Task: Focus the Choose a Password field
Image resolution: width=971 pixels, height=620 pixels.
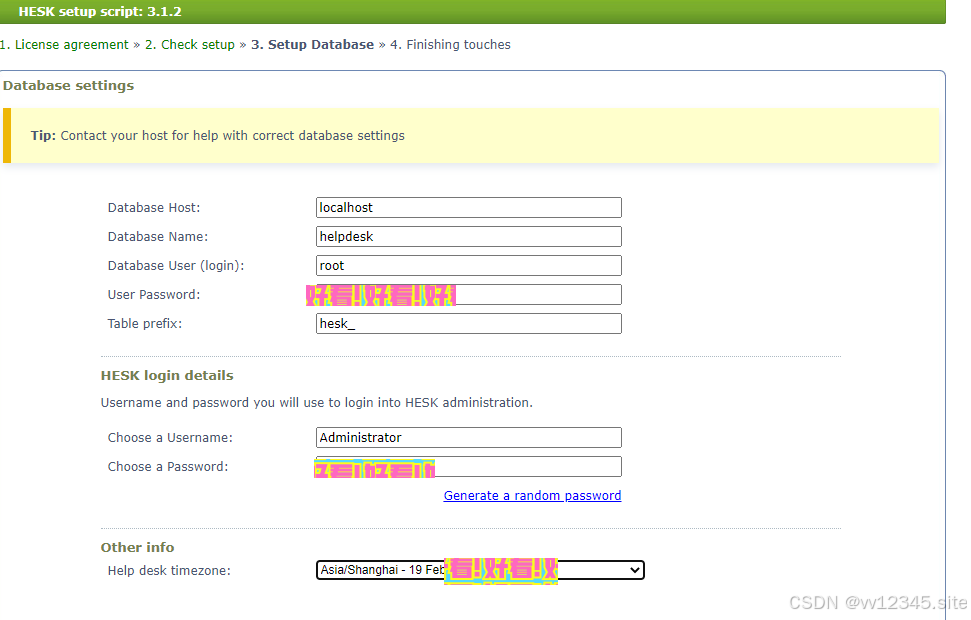Action: tap(469, 466)
